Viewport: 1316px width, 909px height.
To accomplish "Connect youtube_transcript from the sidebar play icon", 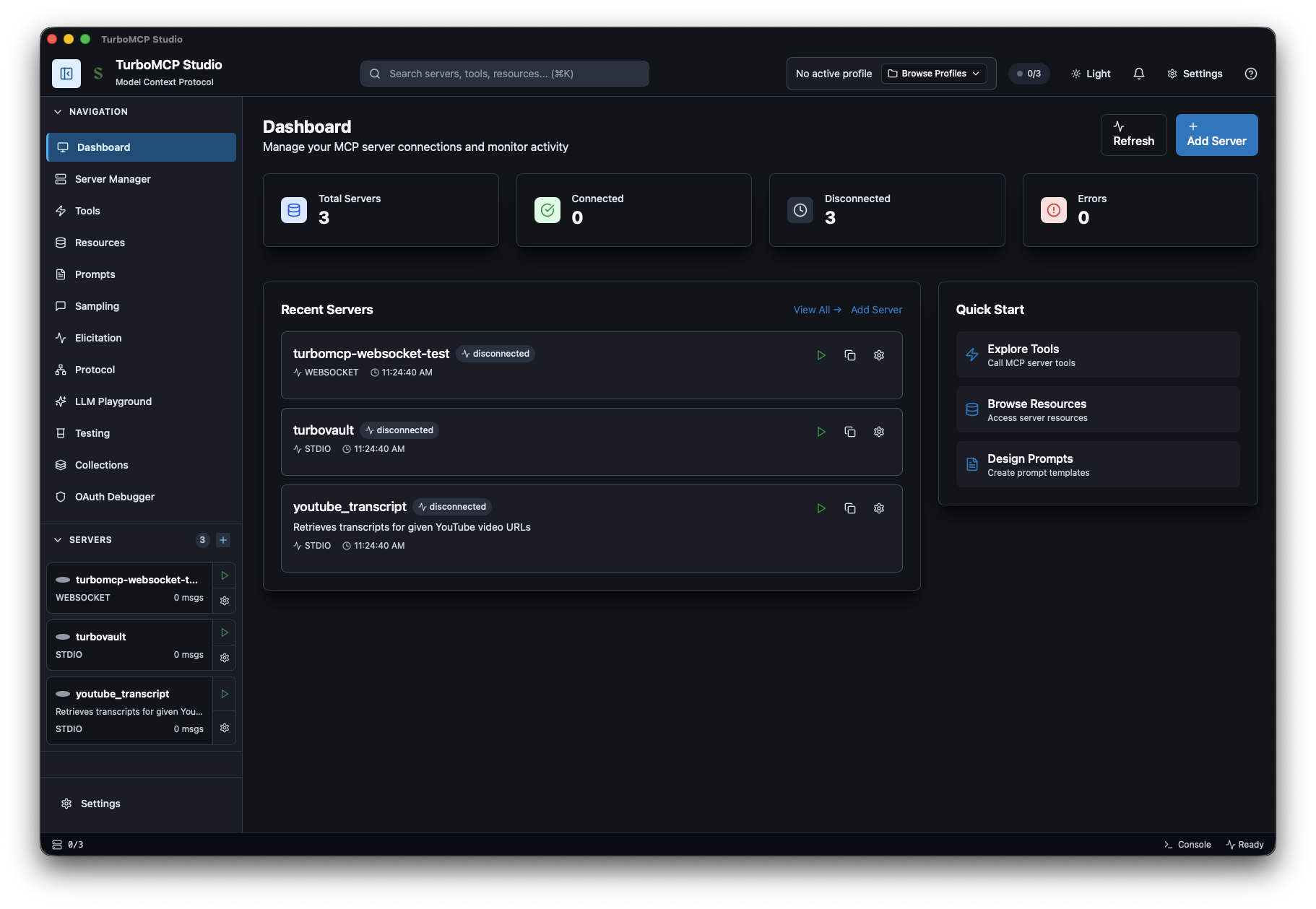I will coord(225,694).
